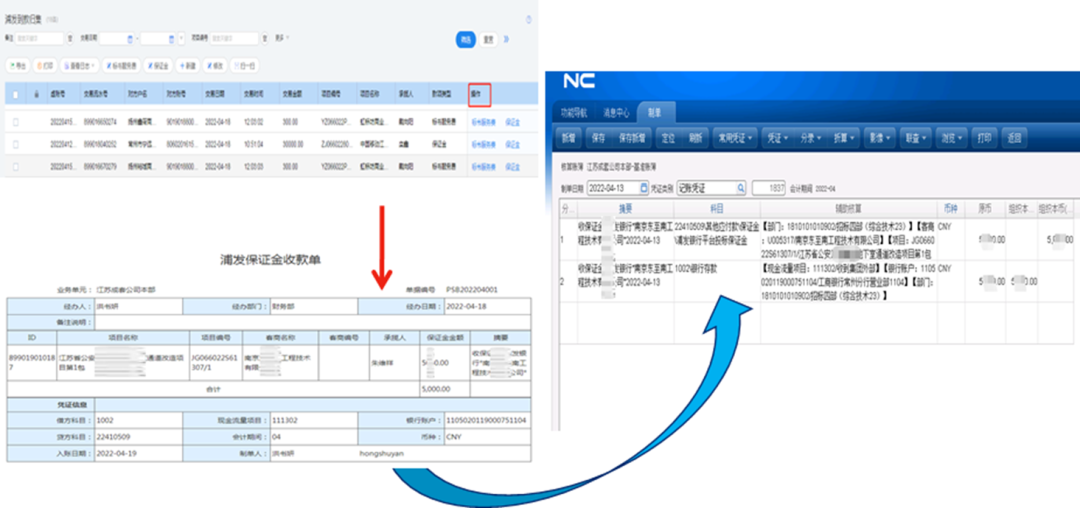Click the help icon at top right of list
Image resolution: width=1080 pixels, height=508 pixels.
tap(529, 19)
